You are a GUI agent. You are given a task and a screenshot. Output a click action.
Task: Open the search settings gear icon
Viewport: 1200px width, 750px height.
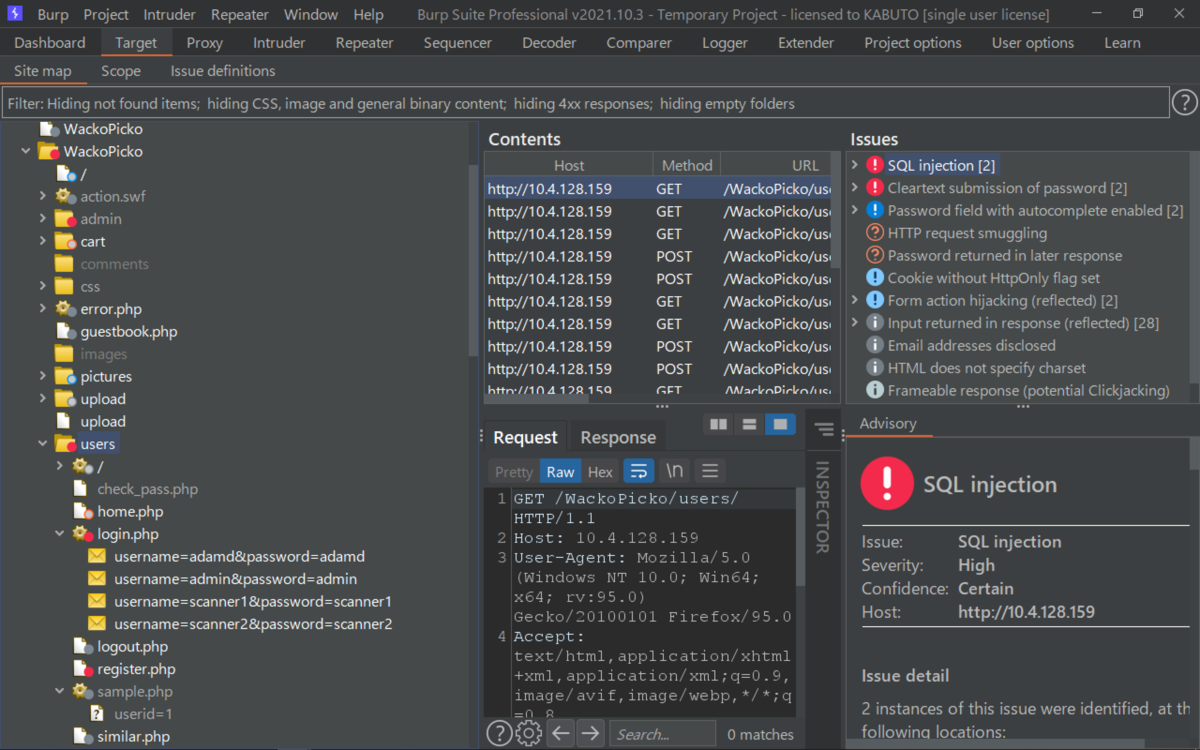529,734
